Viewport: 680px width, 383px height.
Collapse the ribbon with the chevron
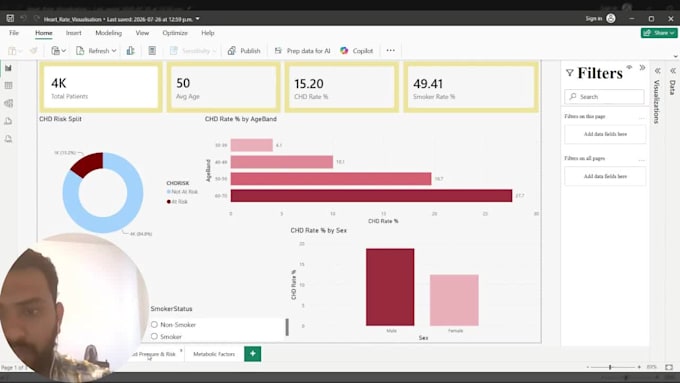click(675, 56)
